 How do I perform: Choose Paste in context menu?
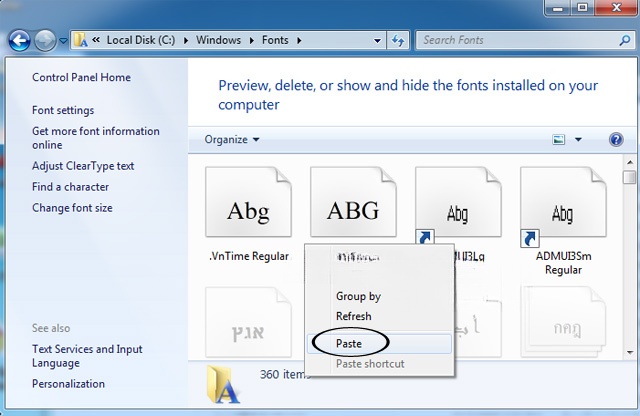379,344
